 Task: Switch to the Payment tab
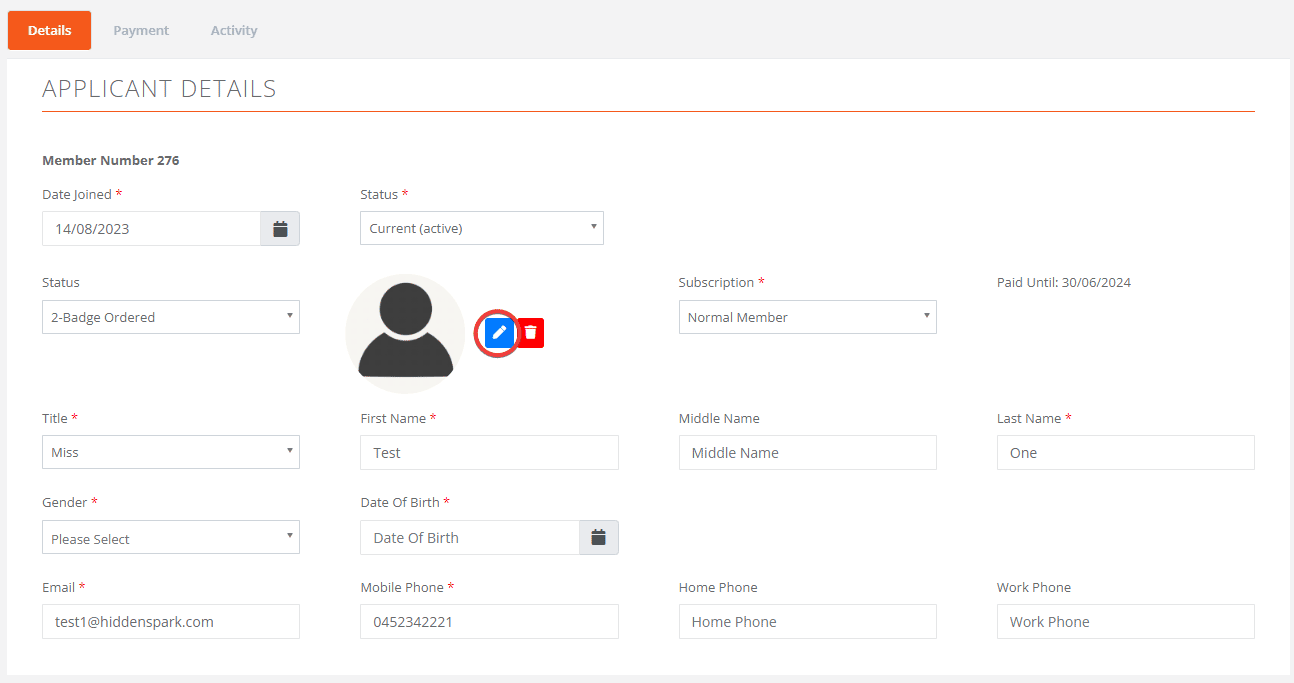click(x=141, y=31)
